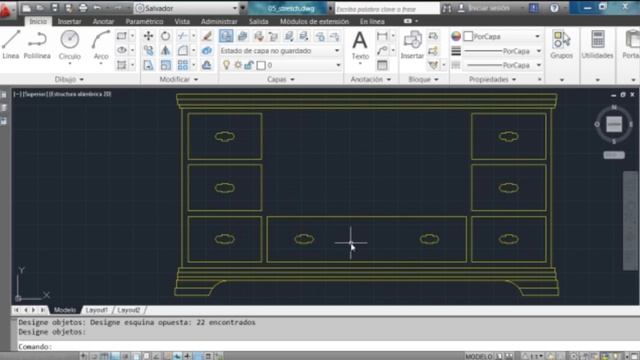Screen dimensions: 640x360
Task: Expand the Dibujo panel
Action: pyautogui.click(x=69, y=79)
